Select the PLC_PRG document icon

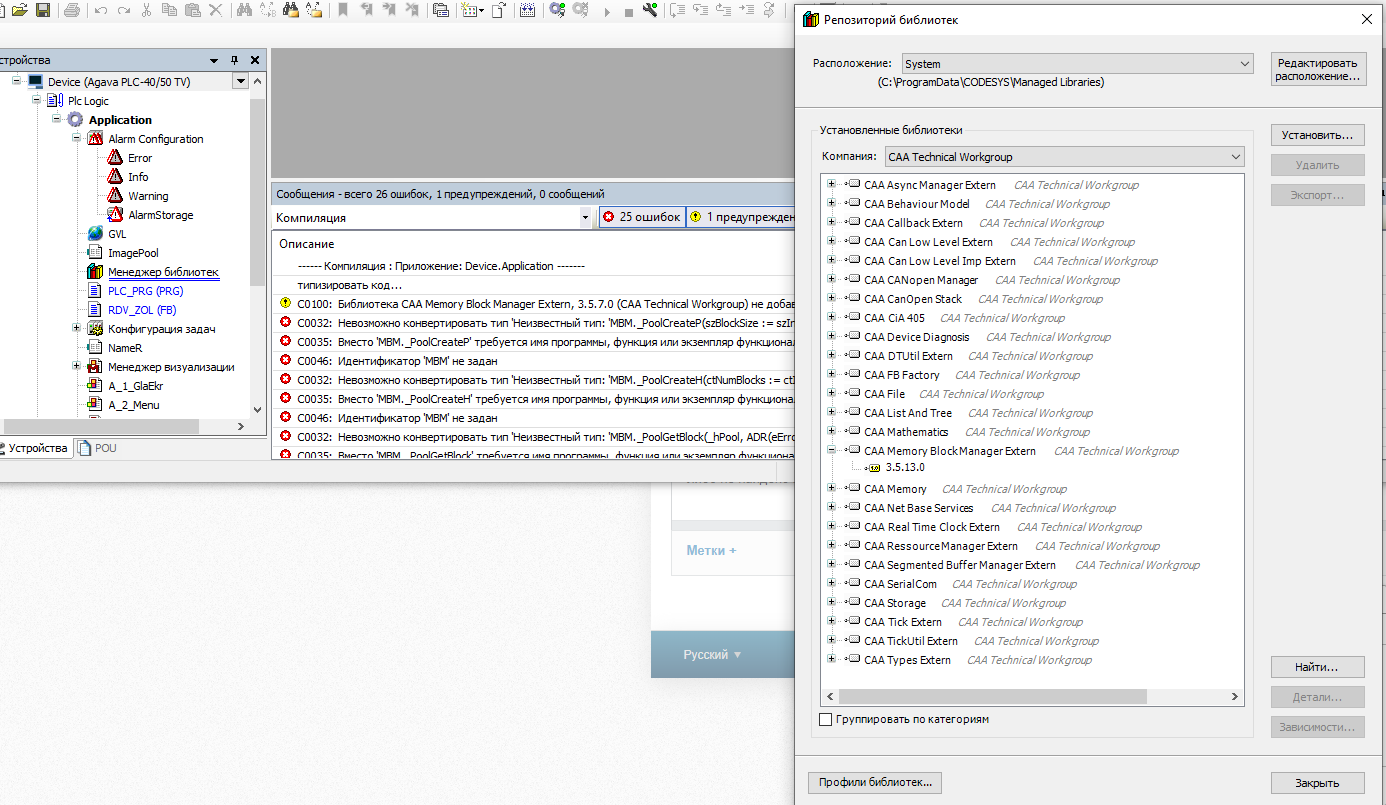coord(95,291)
